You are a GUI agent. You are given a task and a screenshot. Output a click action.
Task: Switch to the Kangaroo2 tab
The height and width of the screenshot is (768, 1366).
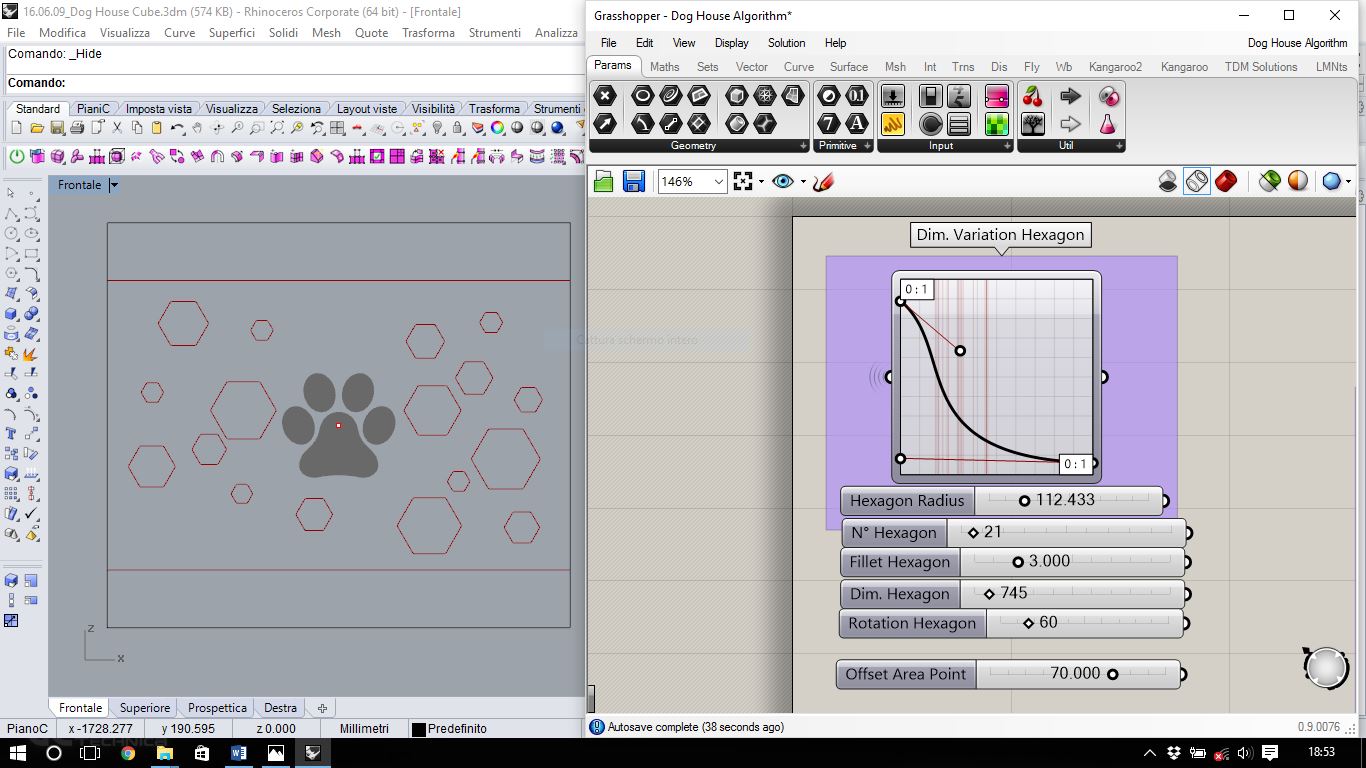tap(1115, 67)
